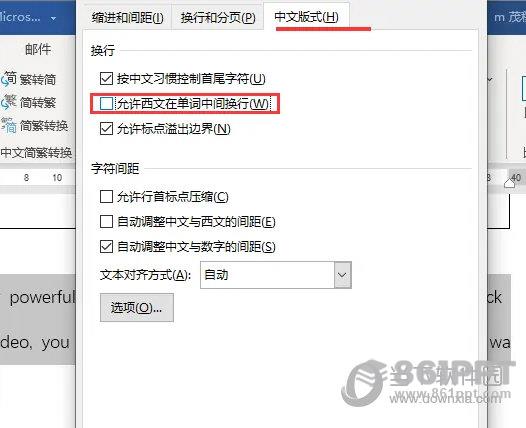
Task: Open the 邮件 ribbon tab
Action: [x=38, y=49]
